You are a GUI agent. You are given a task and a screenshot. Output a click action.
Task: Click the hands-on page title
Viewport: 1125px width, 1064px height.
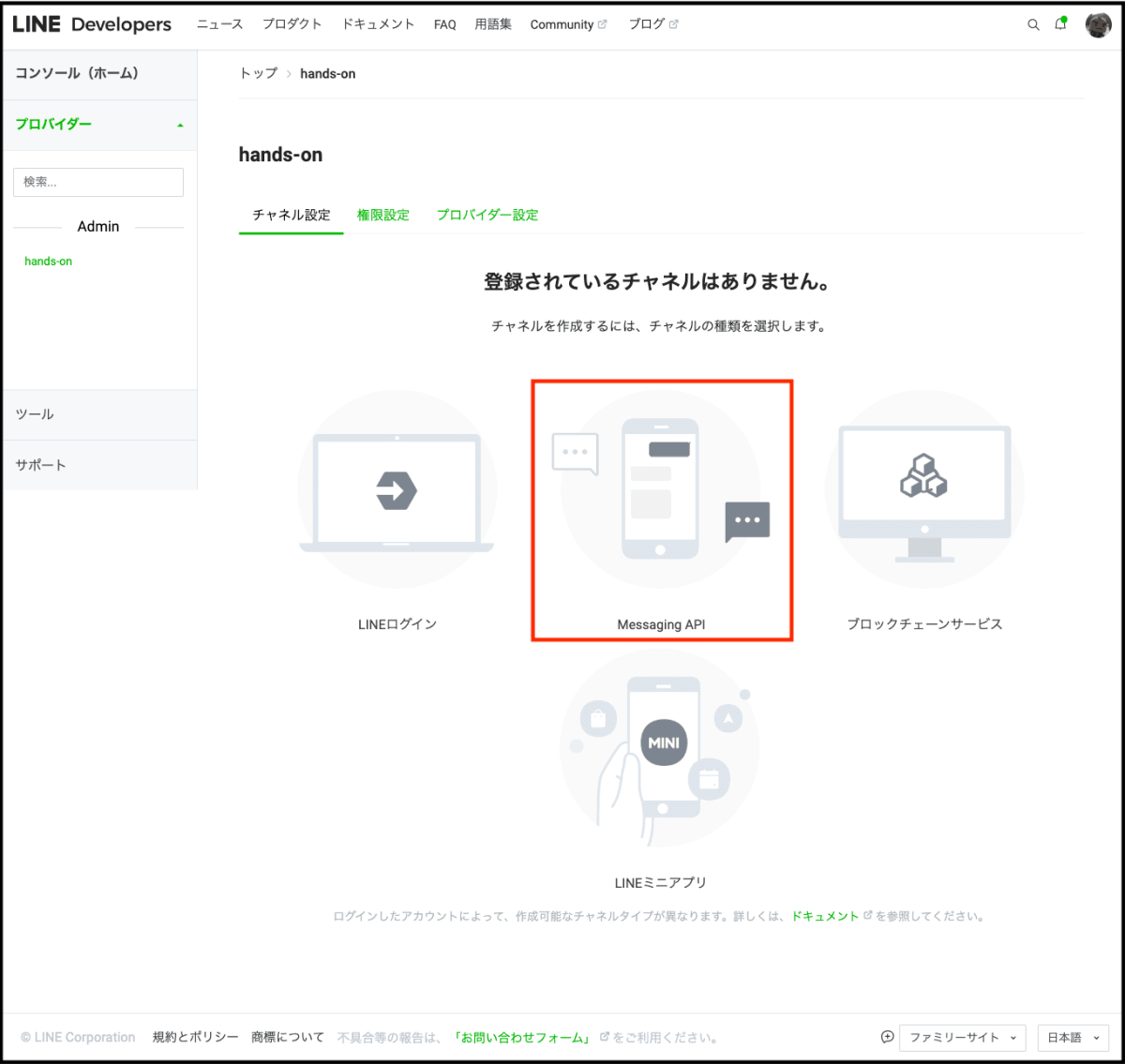click(280, 155)
